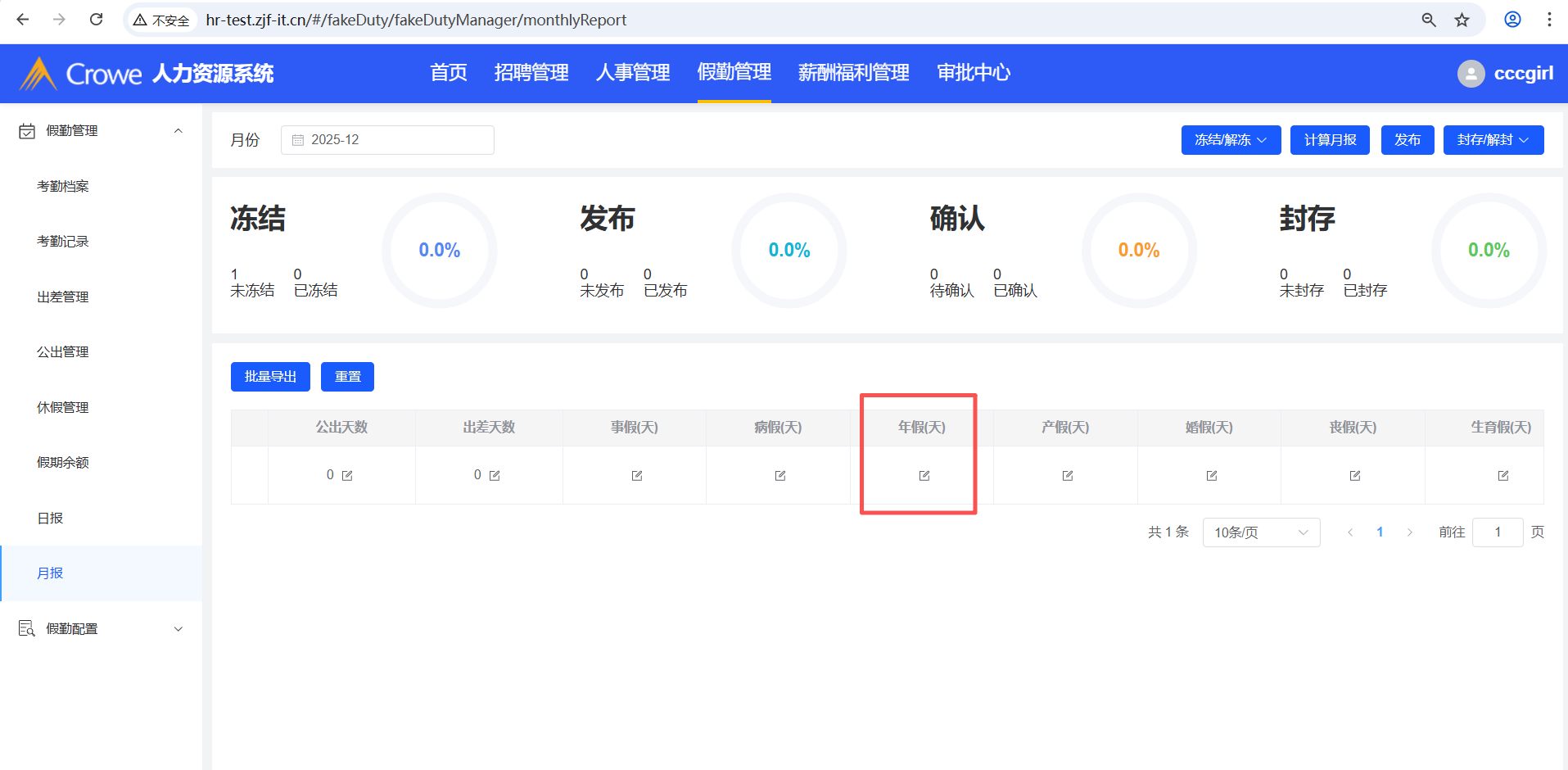The width and height of the screenshot is (1568, 770).
Task: Open the 冻结/解冻 dropdown button
Action: 1231,140
